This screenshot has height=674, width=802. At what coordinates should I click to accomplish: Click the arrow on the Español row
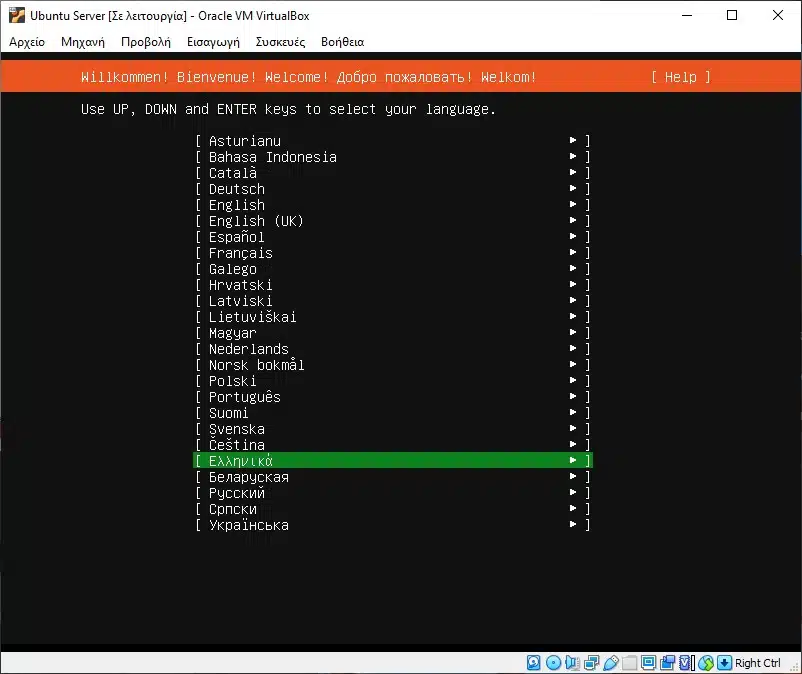click(x=573, y=236)
